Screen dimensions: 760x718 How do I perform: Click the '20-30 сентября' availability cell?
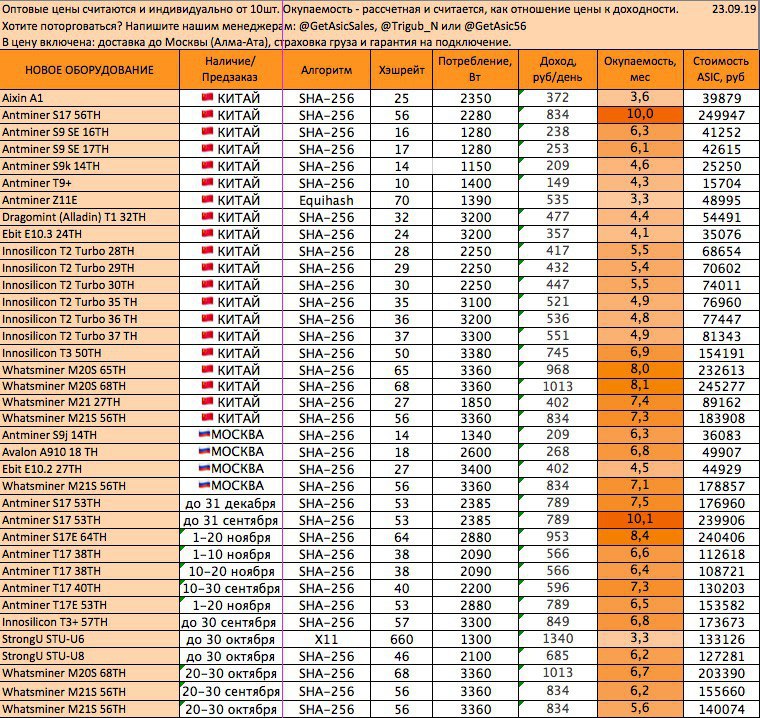231,691
